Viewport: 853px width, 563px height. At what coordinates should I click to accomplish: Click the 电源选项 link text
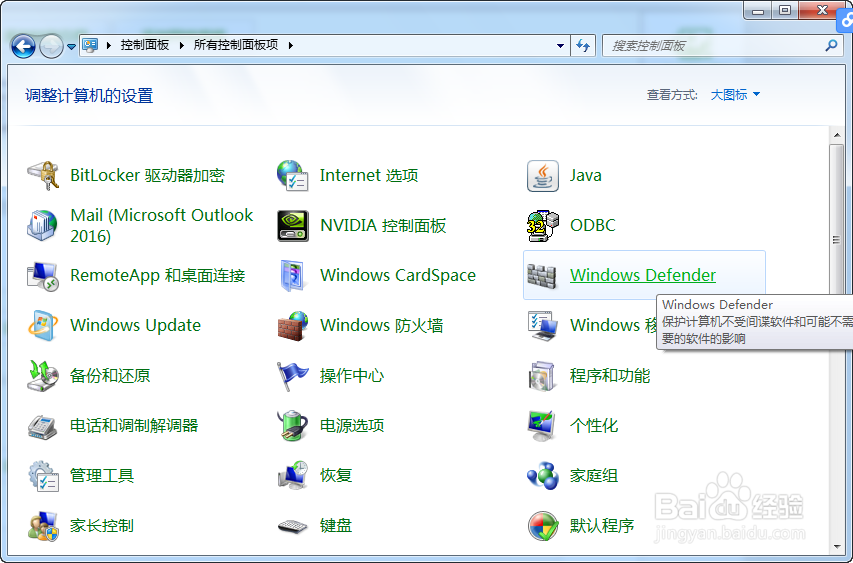click(x=352, y=425)
